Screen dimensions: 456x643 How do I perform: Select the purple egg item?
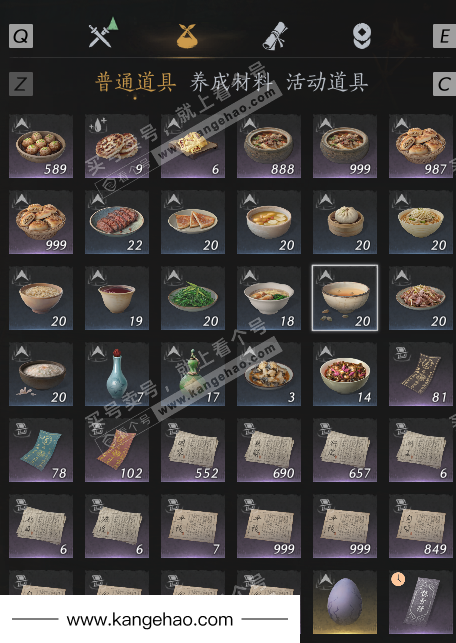pyautogui.click(x=345, y=602)
